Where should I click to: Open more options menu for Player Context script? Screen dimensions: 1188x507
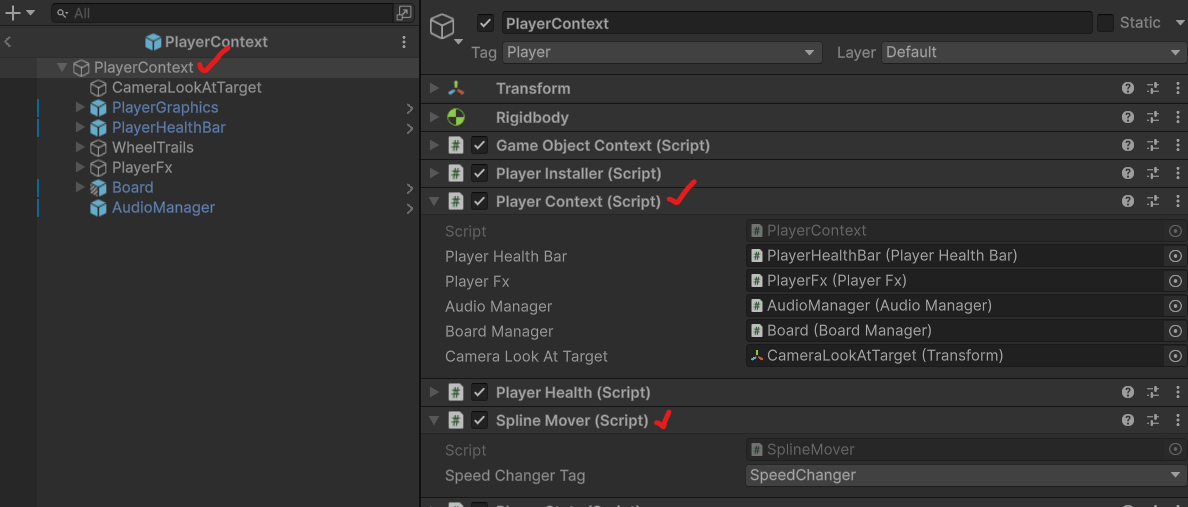(1175, 201)
